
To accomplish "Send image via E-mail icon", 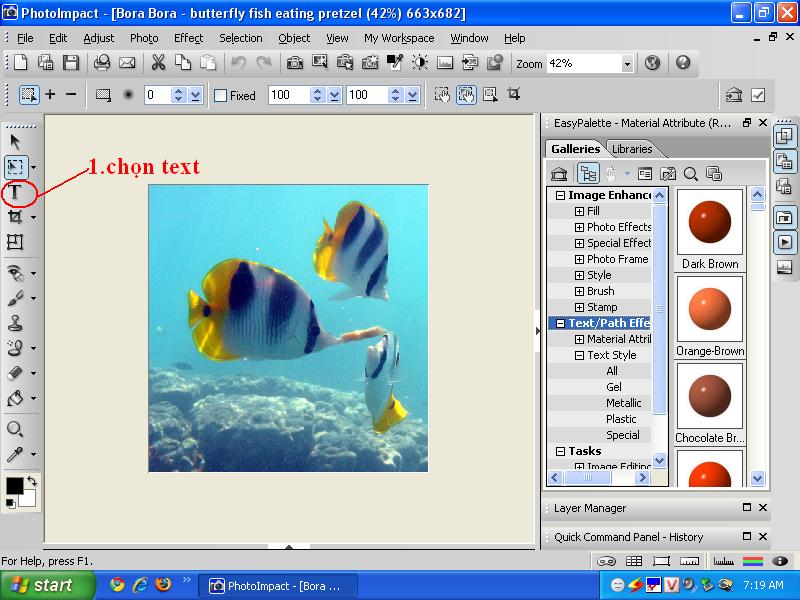I will [x=127, y=63].
